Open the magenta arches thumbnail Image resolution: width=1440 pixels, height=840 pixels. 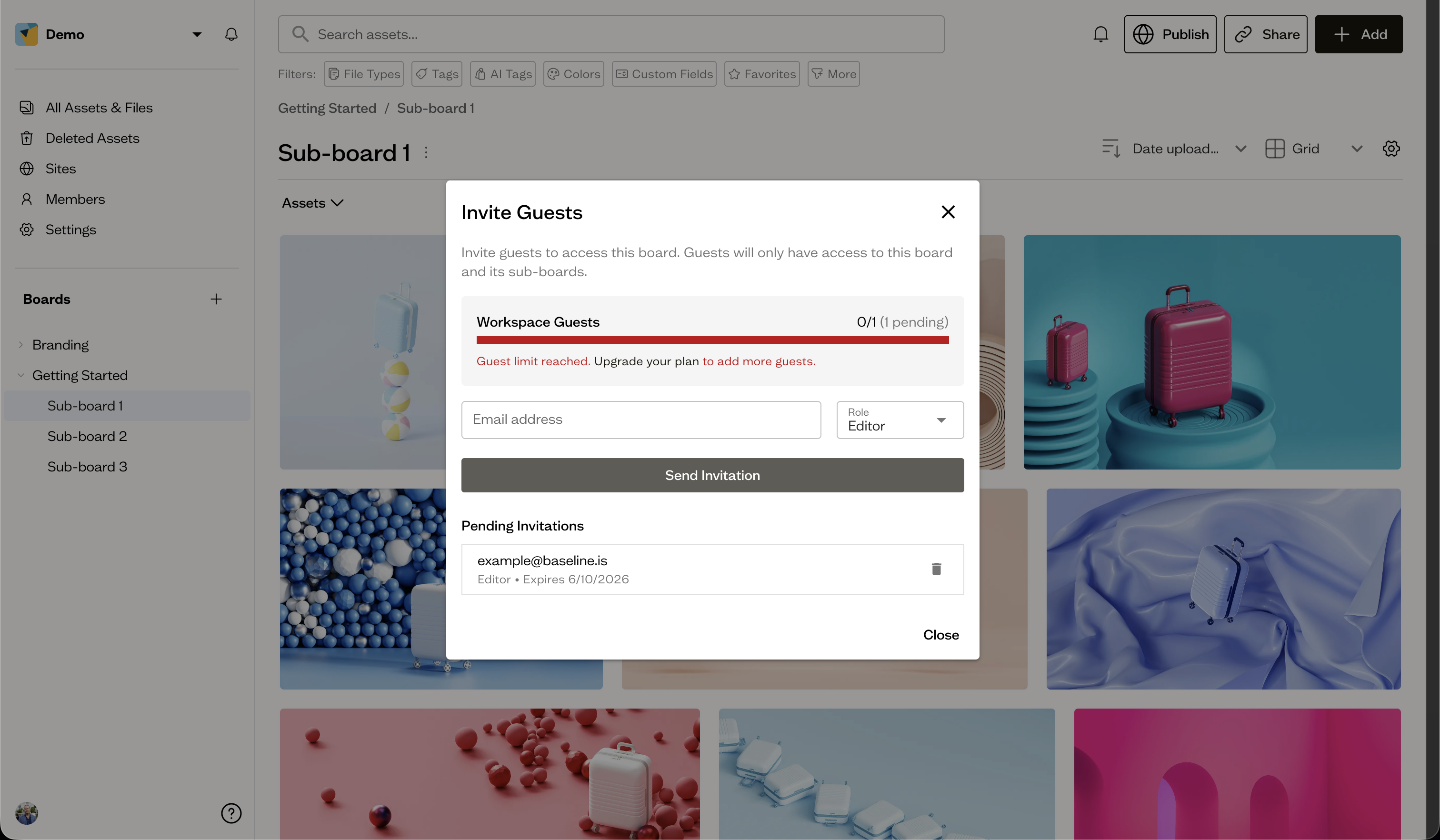(1237, 774)
